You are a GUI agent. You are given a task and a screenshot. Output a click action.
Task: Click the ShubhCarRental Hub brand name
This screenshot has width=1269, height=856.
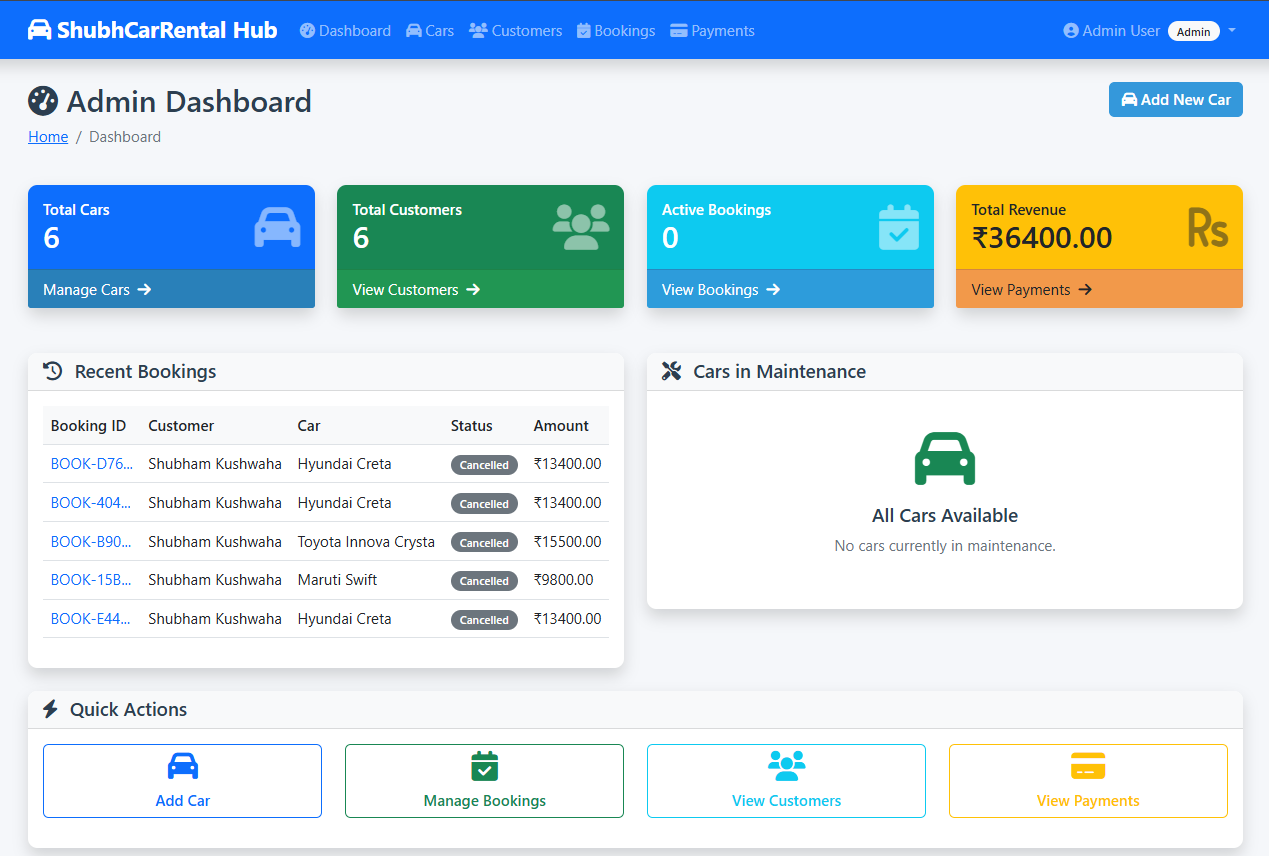coord(167,30)
